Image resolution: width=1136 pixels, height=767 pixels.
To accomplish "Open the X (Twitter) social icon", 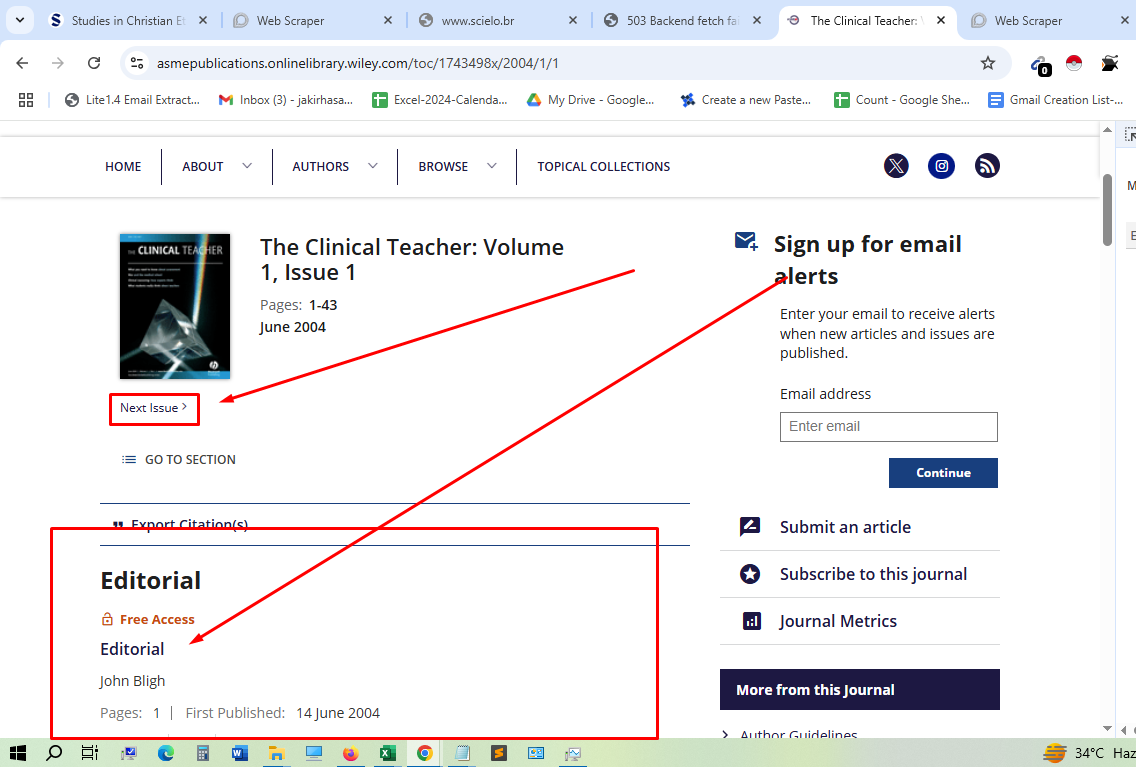I will click(x=896, y=166).
